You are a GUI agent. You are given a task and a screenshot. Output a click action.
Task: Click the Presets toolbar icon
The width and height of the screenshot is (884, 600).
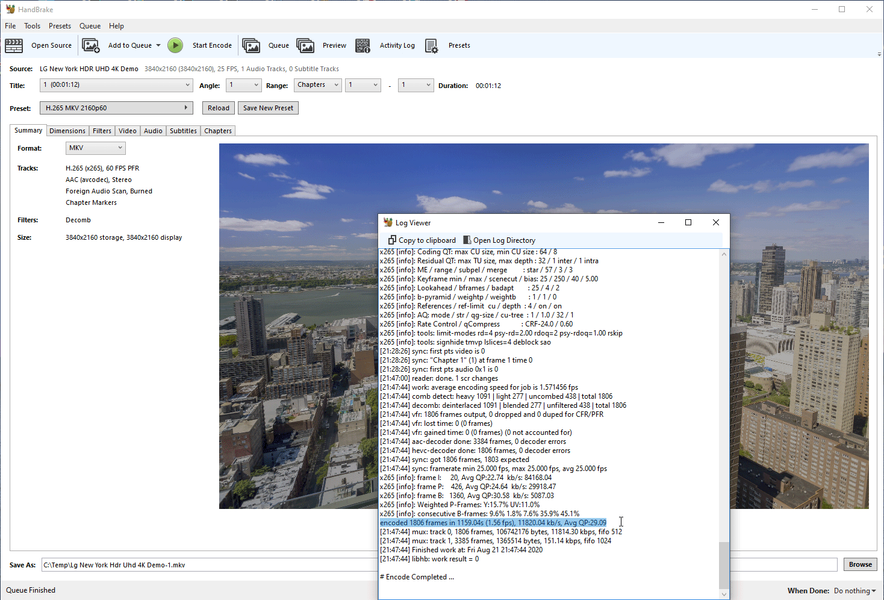pos(432,45)
